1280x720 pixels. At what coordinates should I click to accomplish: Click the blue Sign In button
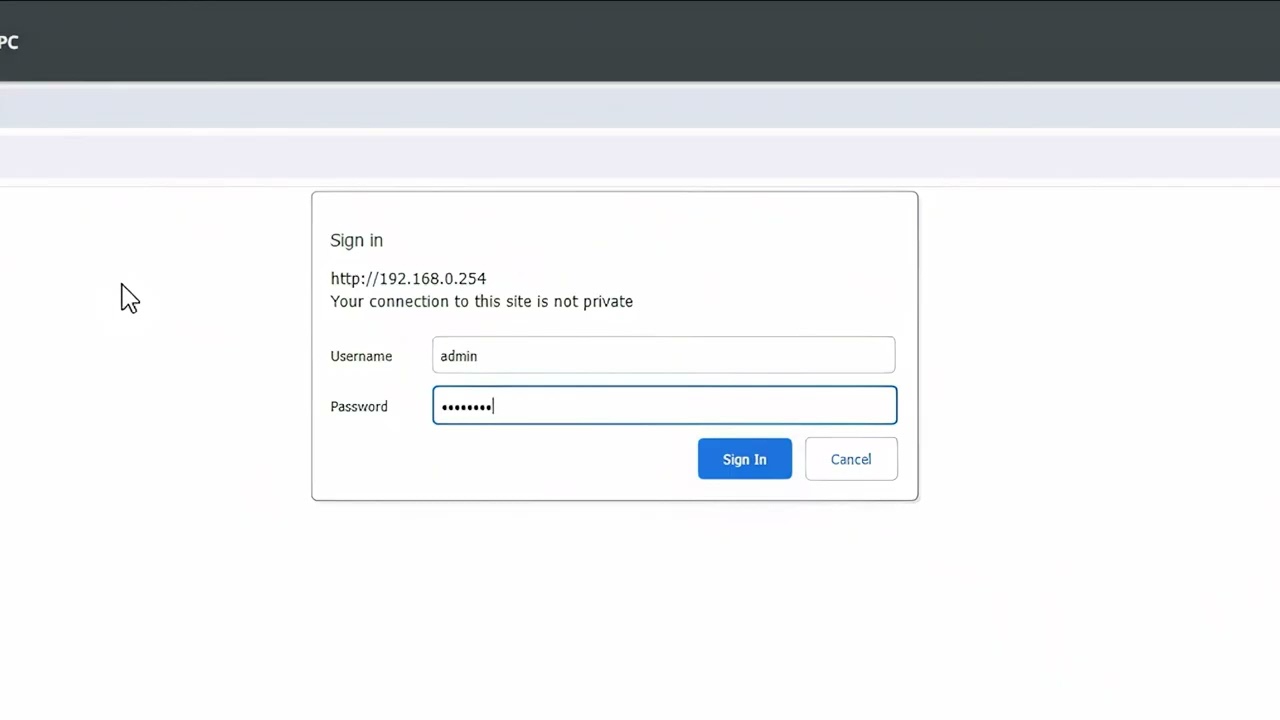[x=744, y=459]
